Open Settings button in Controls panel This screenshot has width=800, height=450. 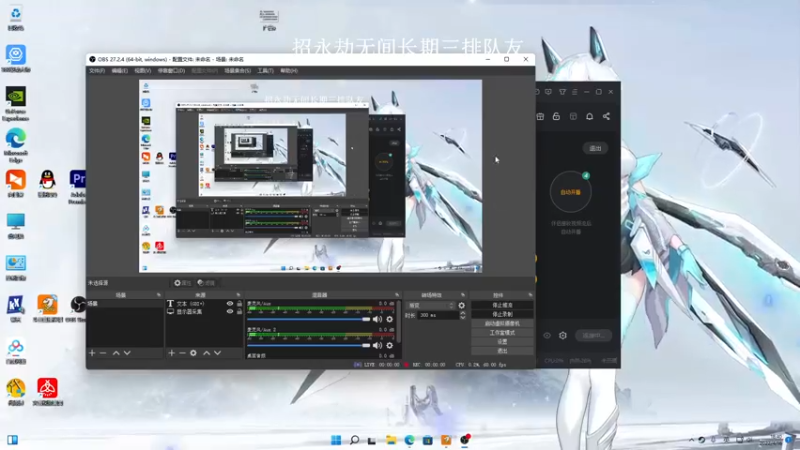pyautogui.click(x=503, y=342)
